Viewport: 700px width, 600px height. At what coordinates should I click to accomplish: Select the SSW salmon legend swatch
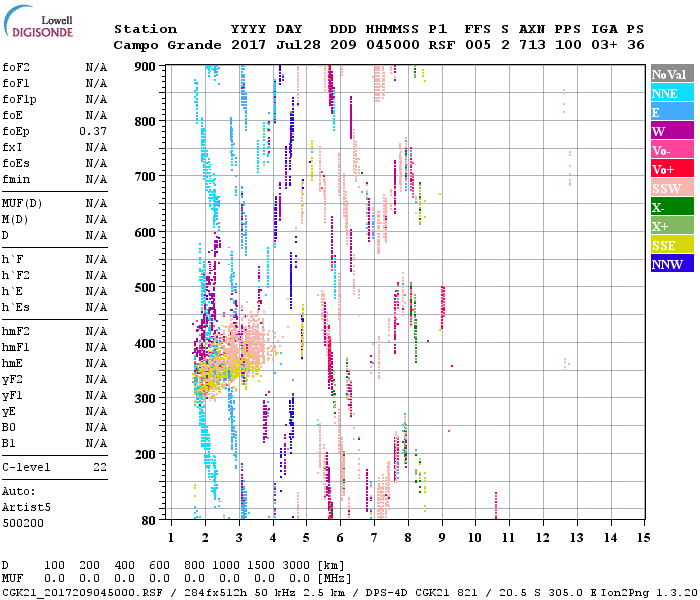click(671, 188)
